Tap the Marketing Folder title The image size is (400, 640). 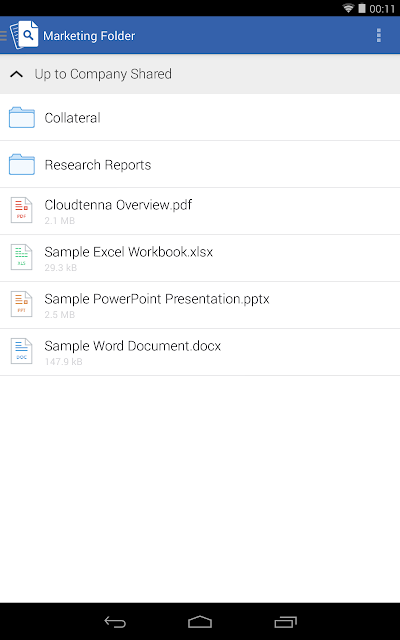(x=89, y=36)
